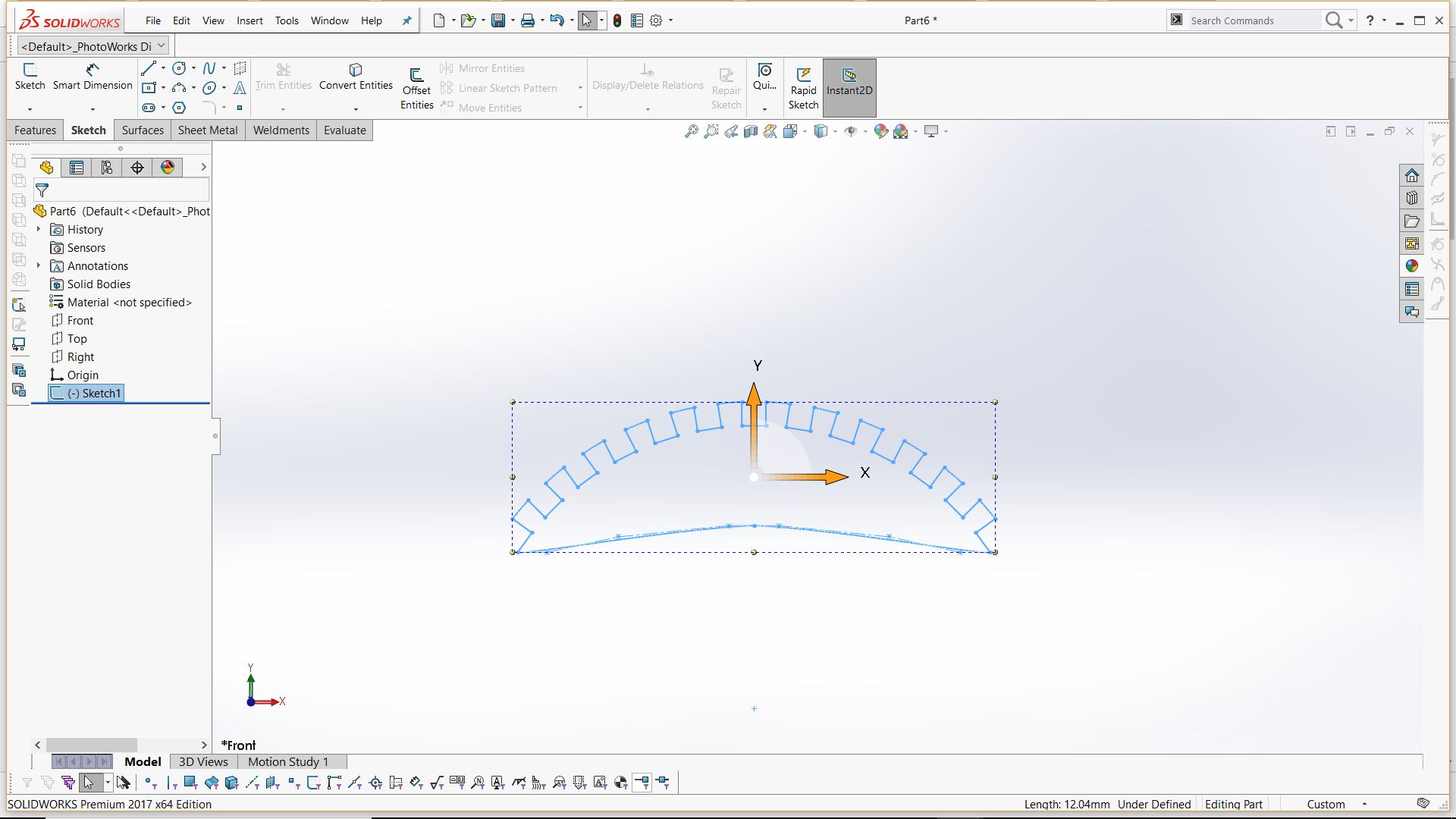
Task: Click the Search Commands field
Action: coord(1251,20)
